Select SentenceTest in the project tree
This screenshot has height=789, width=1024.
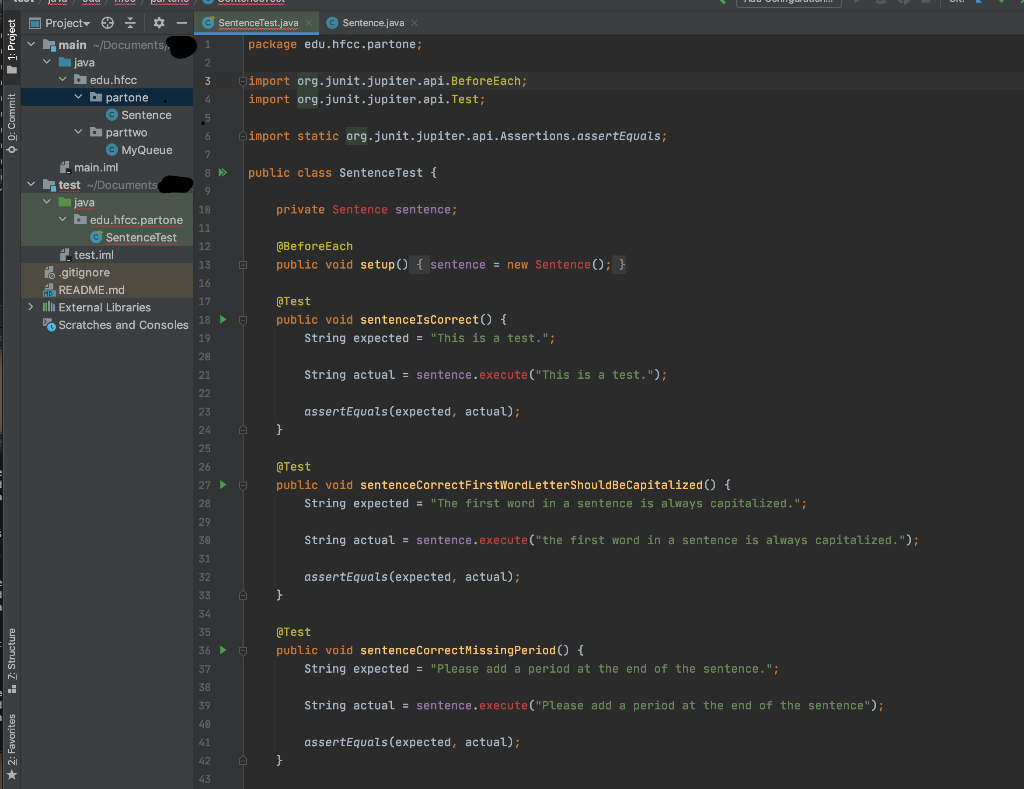coord(134,237)
